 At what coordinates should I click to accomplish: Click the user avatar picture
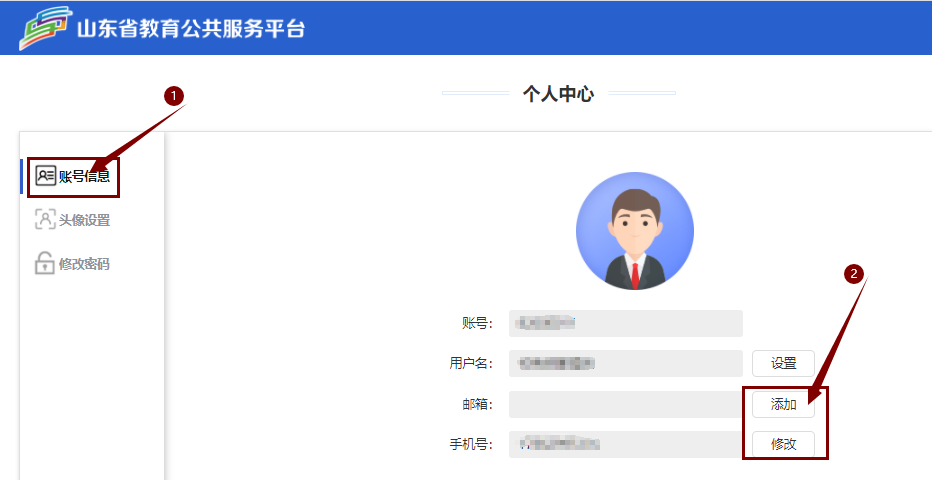[635, 231]
